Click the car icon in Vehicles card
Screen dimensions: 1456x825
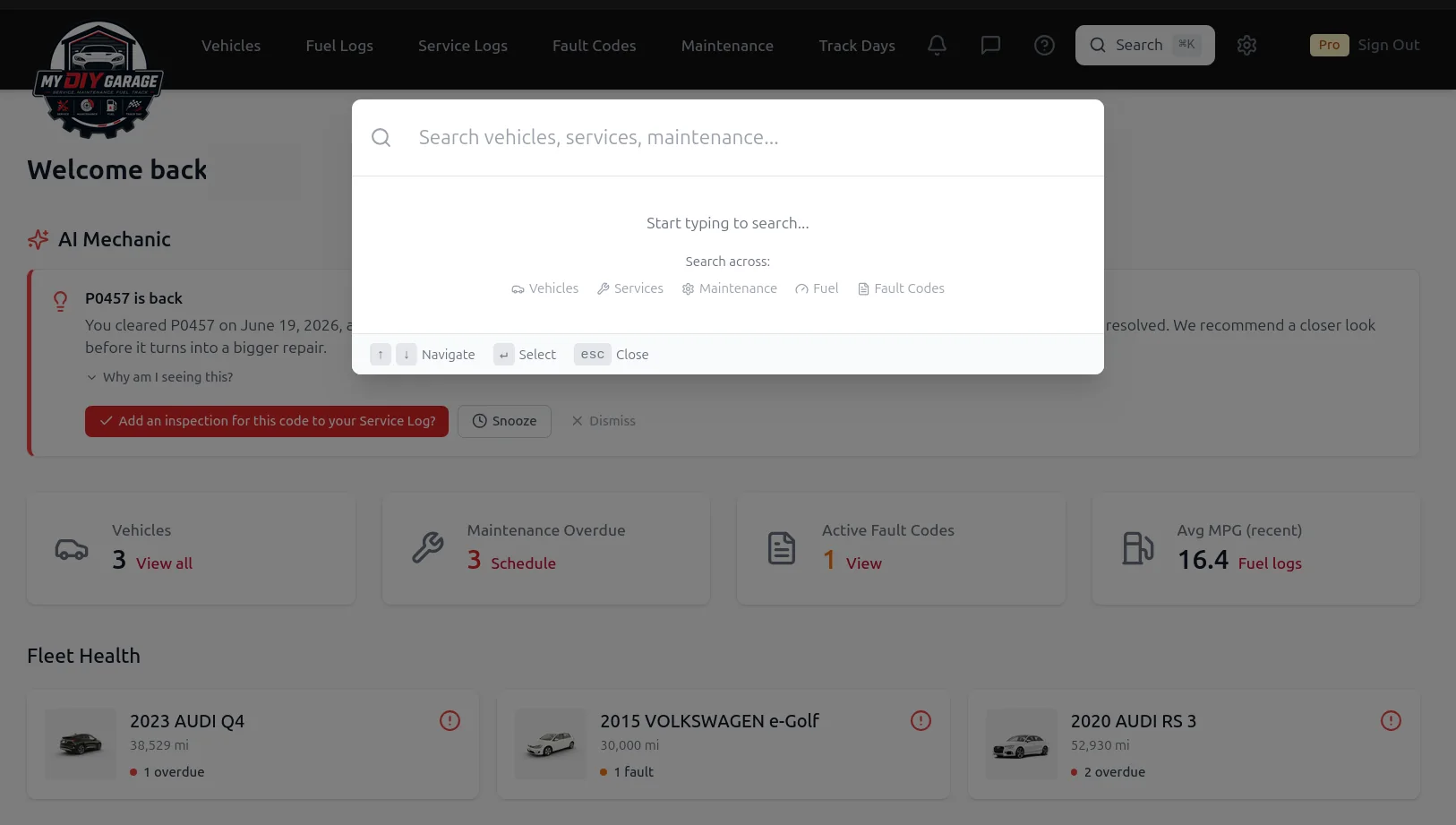[72, 549]
